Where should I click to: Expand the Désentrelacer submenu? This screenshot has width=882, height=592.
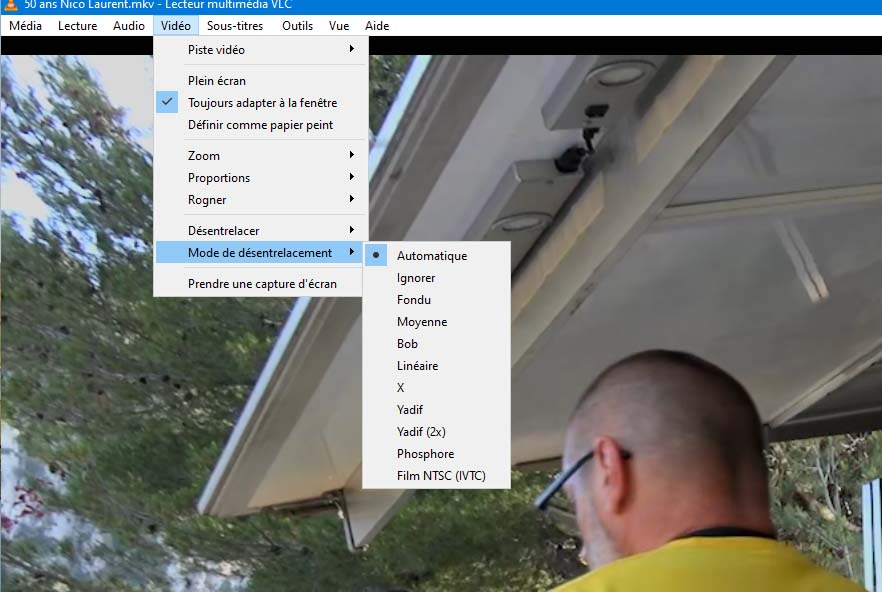pyautogui.click(x=261, y=230)
